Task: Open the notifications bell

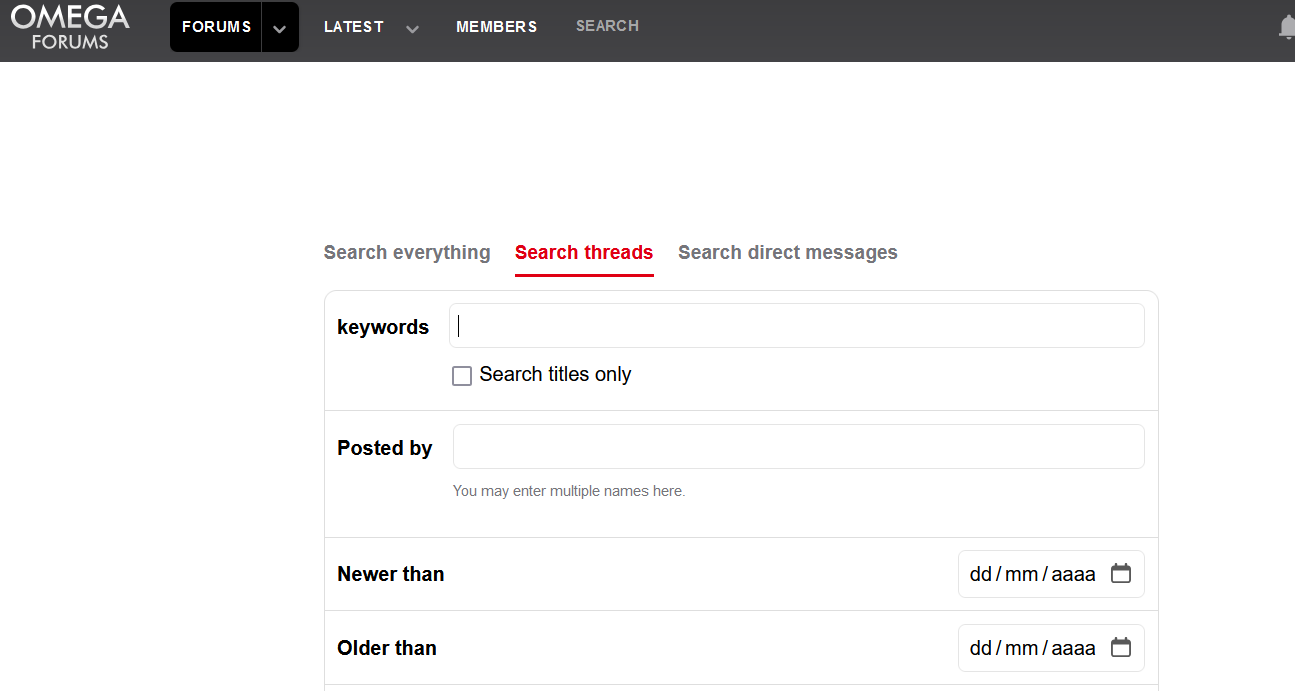Action: (1286, 27)
